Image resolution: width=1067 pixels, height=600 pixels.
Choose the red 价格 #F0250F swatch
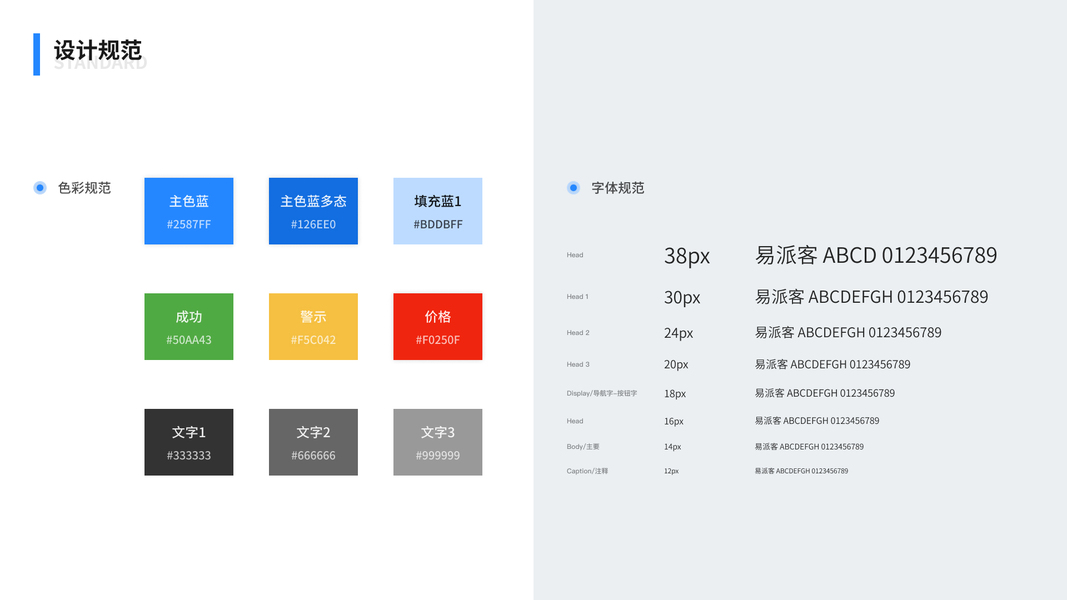coord(438,327)
